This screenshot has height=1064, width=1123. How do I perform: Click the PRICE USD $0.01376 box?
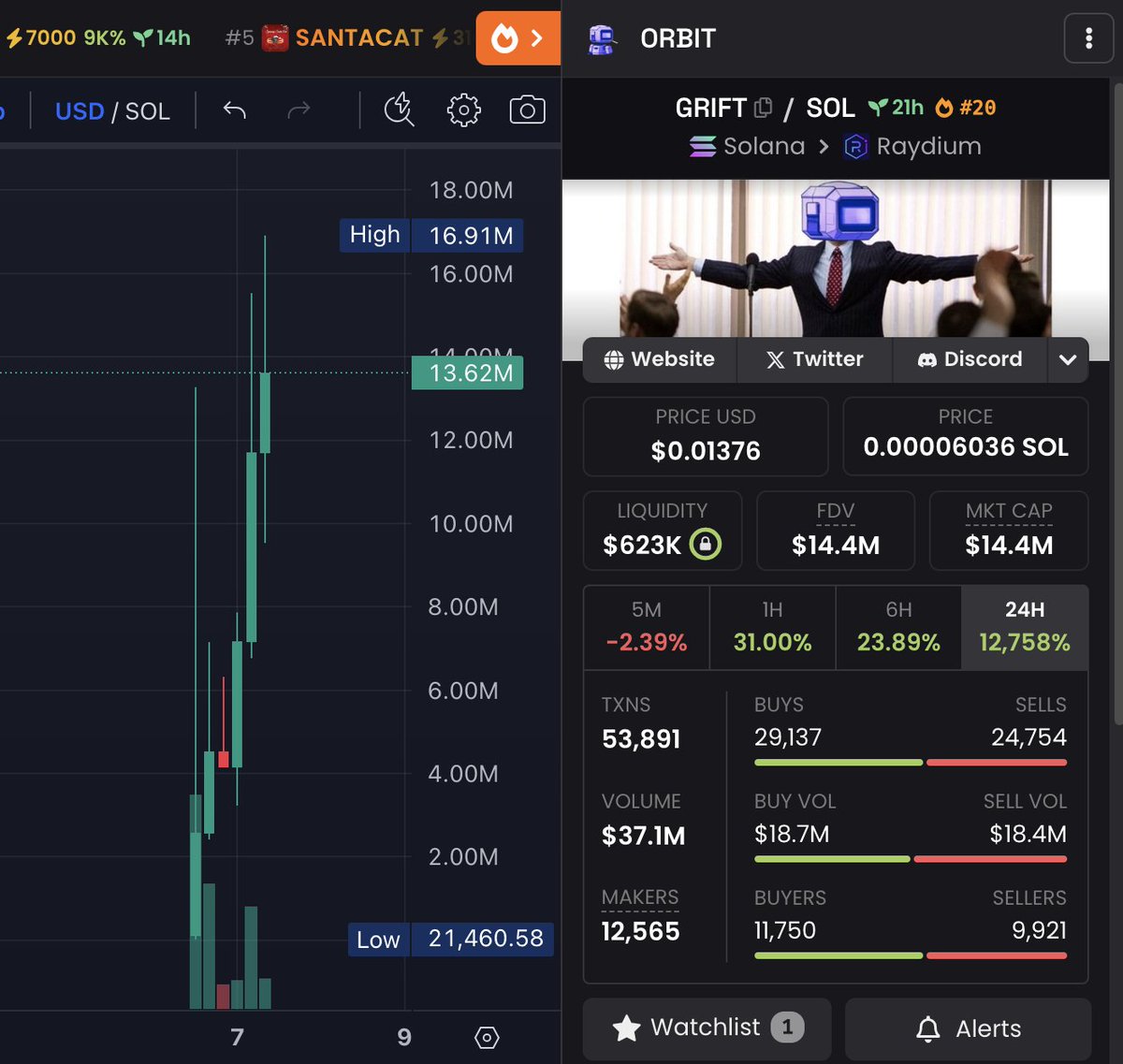[x=706, y=437]
